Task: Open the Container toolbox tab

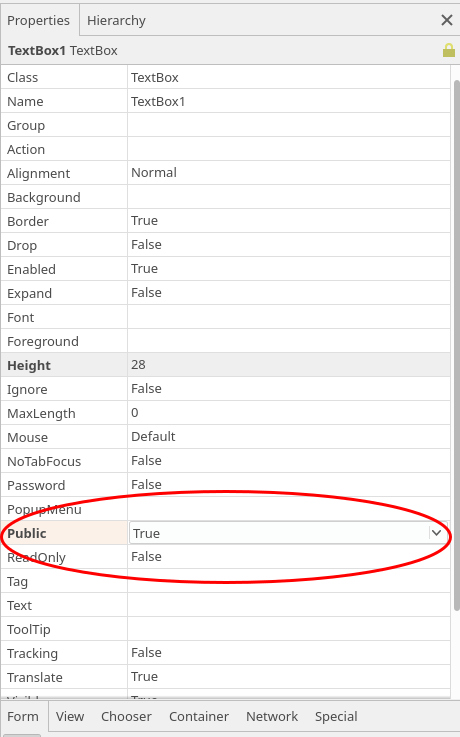Action: 199,716
